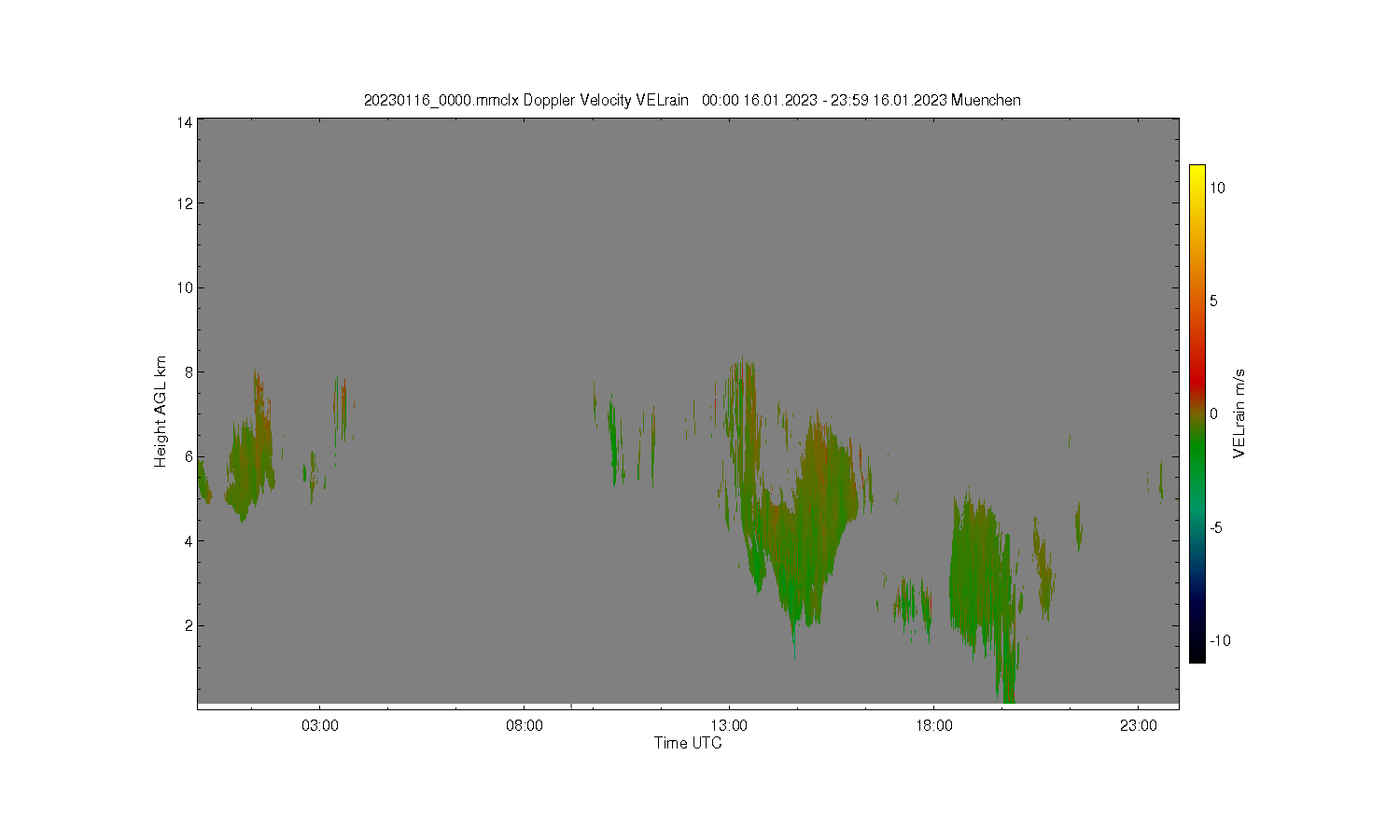The image size is (1400, 840).
Task: Click the height axis label '12'
Action: tap(184, 203)
